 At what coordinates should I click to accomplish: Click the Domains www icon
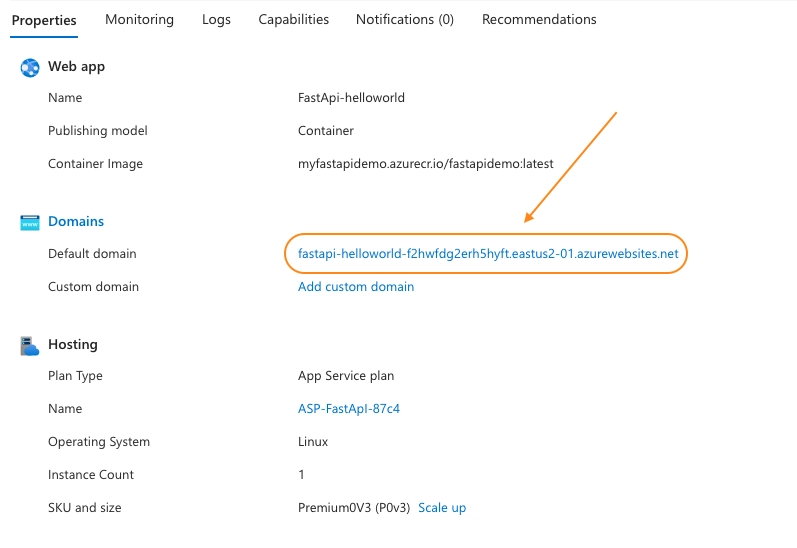[29, 222]
